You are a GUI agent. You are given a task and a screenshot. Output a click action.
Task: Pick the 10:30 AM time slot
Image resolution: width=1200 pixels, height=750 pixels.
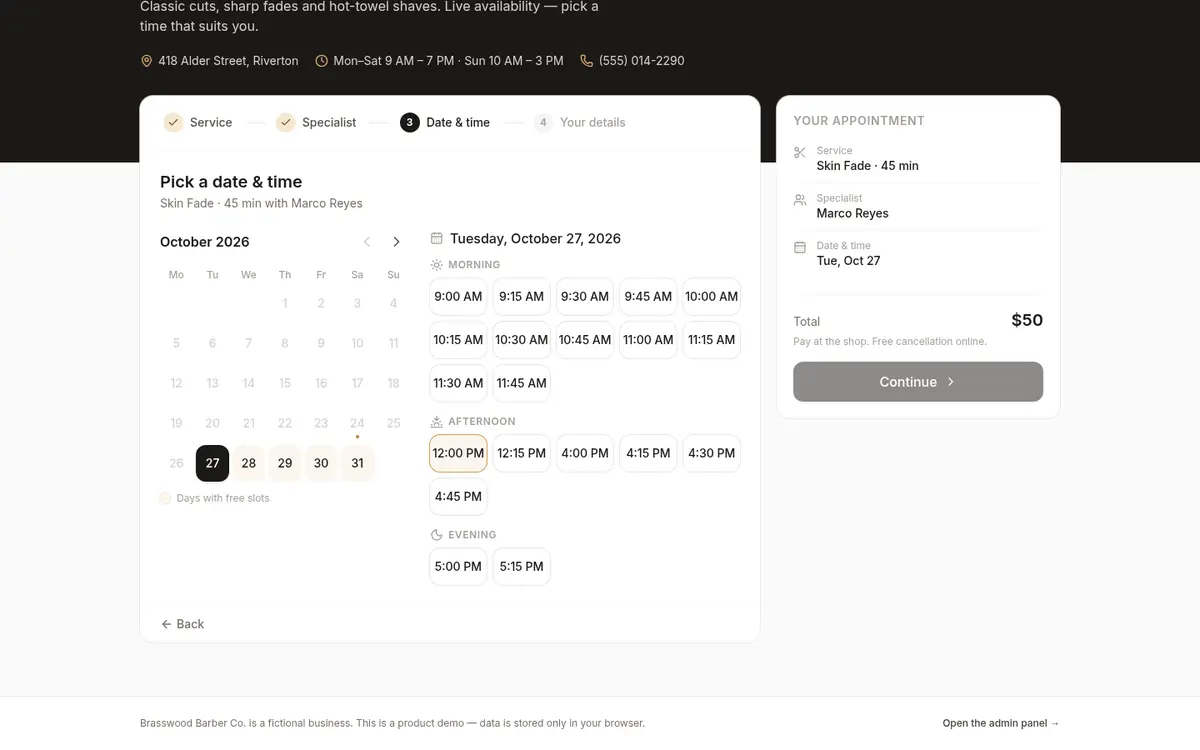click(521, 340)
